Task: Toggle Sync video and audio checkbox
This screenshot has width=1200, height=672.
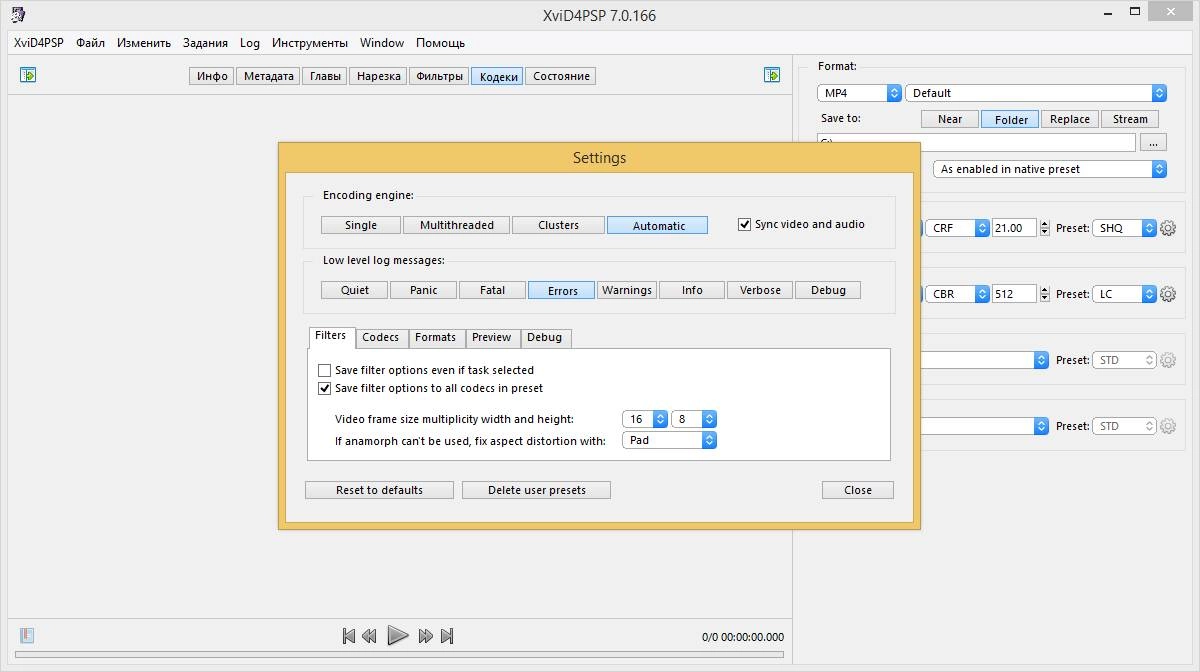Action: 744,224
